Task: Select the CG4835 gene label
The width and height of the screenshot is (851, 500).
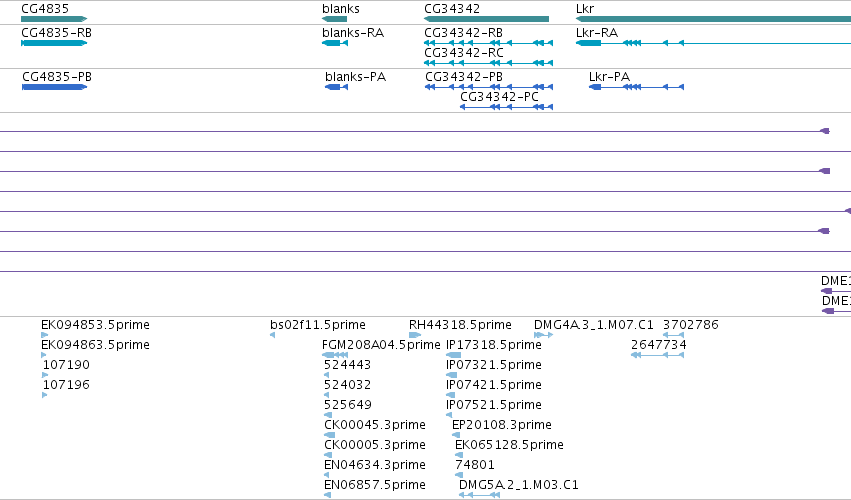Action: pyautogui.click(x=45, y=9)
